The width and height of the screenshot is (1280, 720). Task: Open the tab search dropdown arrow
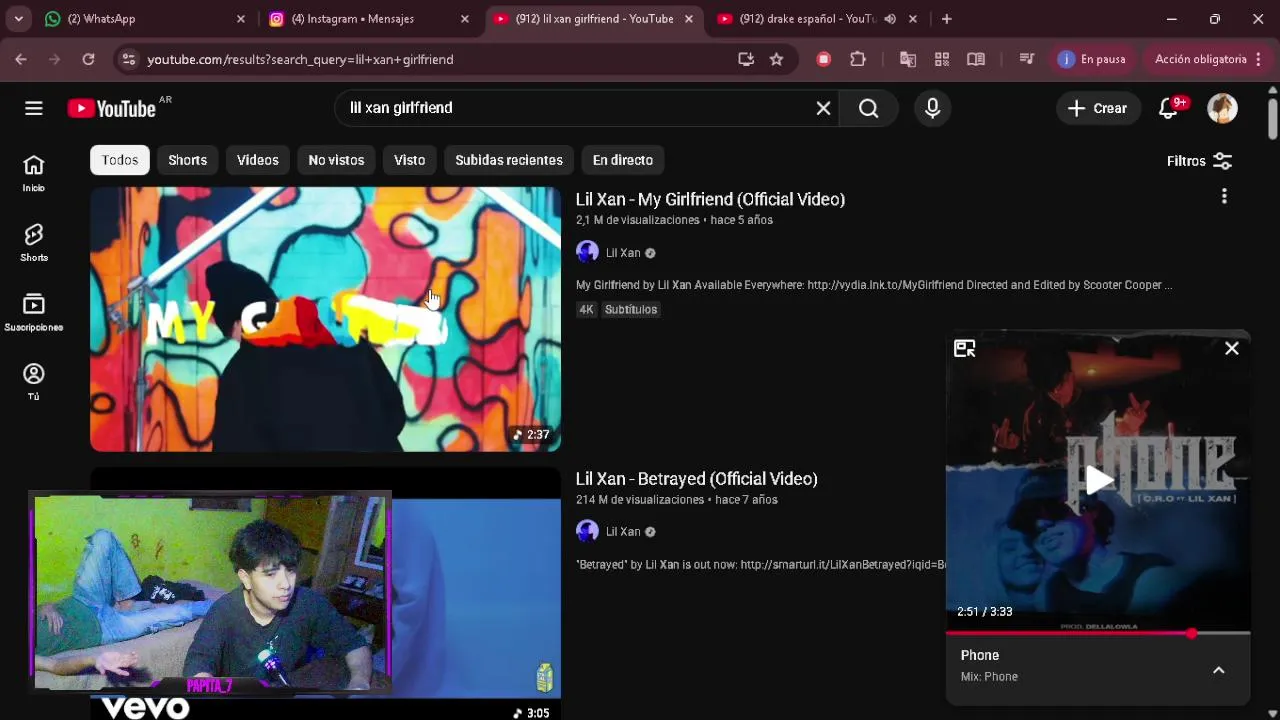click(18, 18)
